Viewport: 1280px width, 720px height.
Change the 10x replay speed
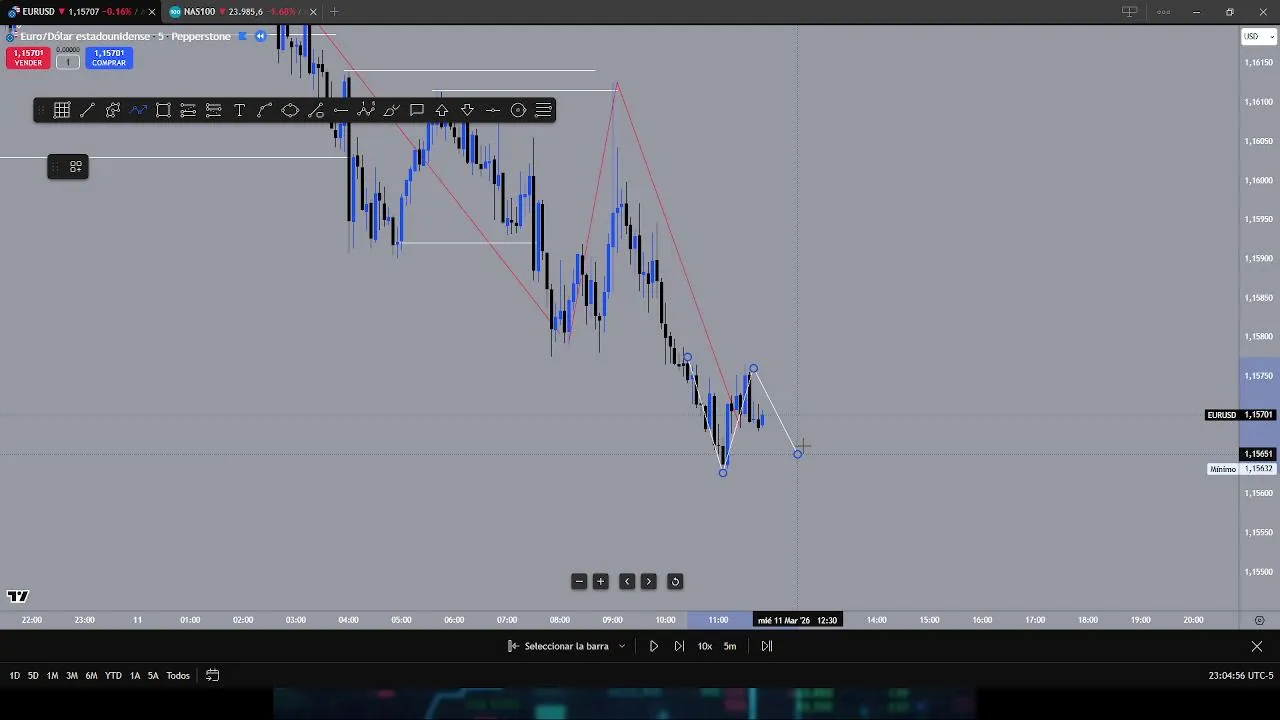[705, 646]
